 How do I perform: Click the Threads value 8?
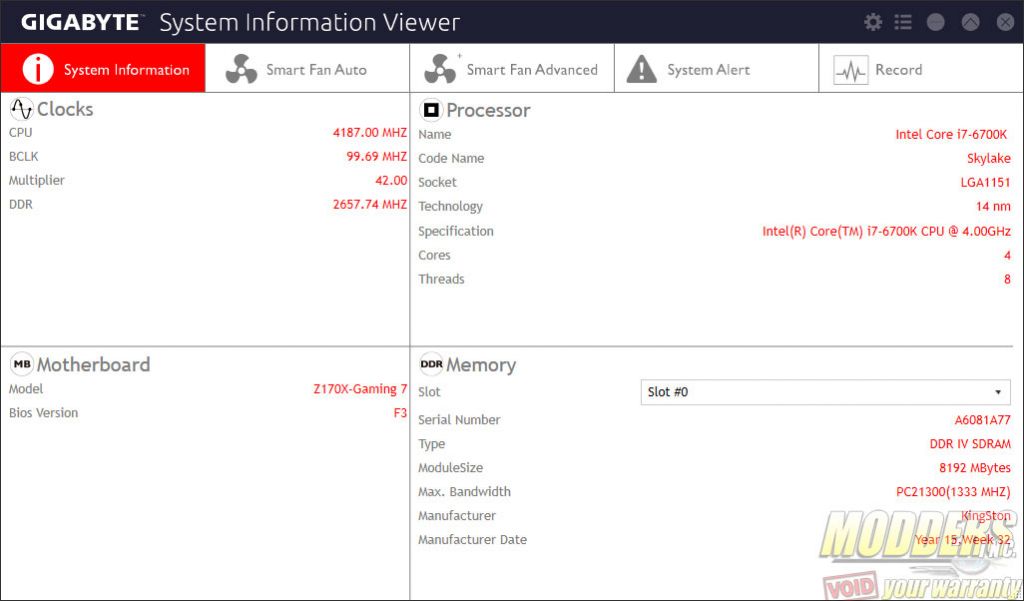click(x=1008, y=280)
